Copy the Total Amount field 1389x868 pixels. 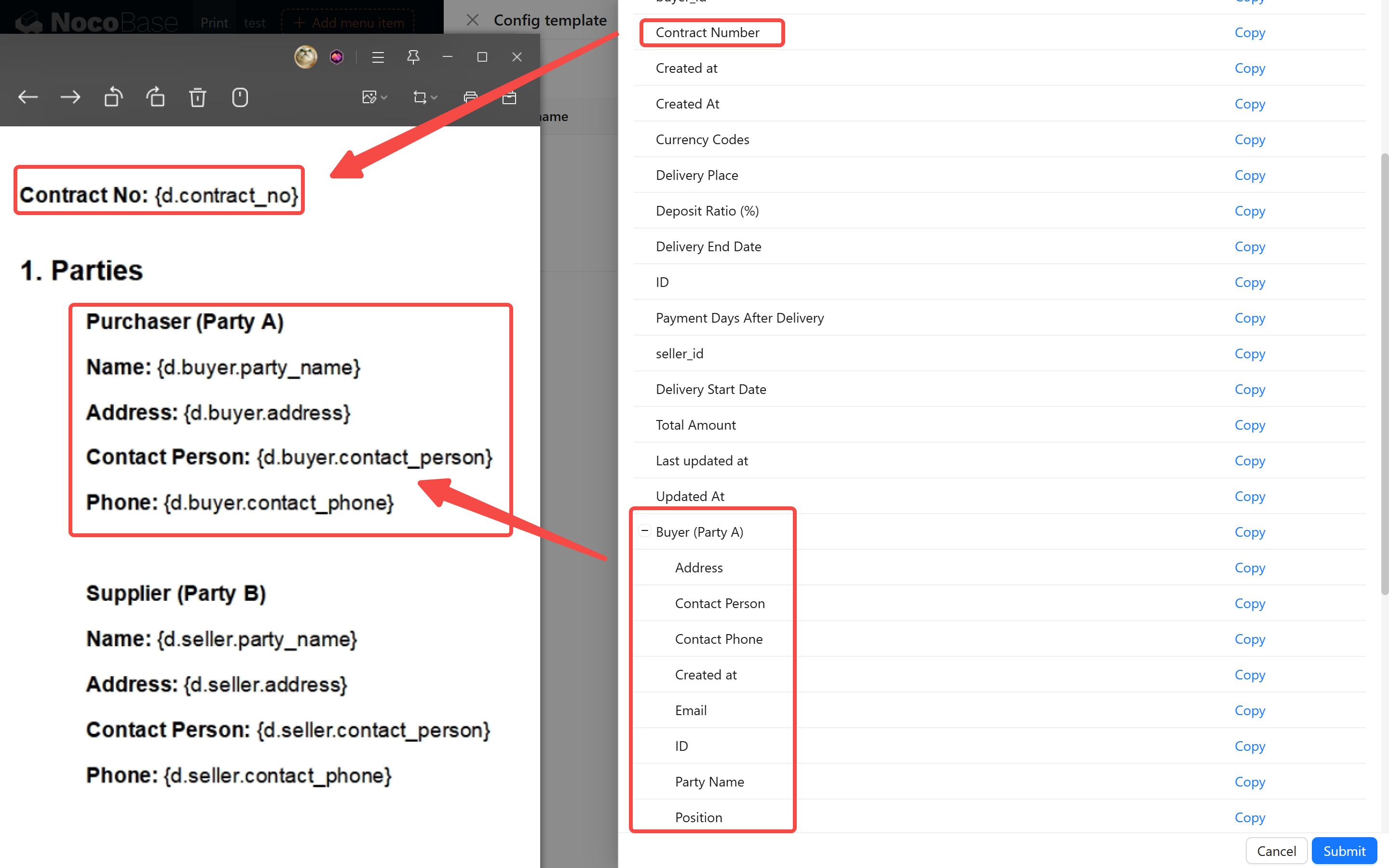(x=1249, y=425)
